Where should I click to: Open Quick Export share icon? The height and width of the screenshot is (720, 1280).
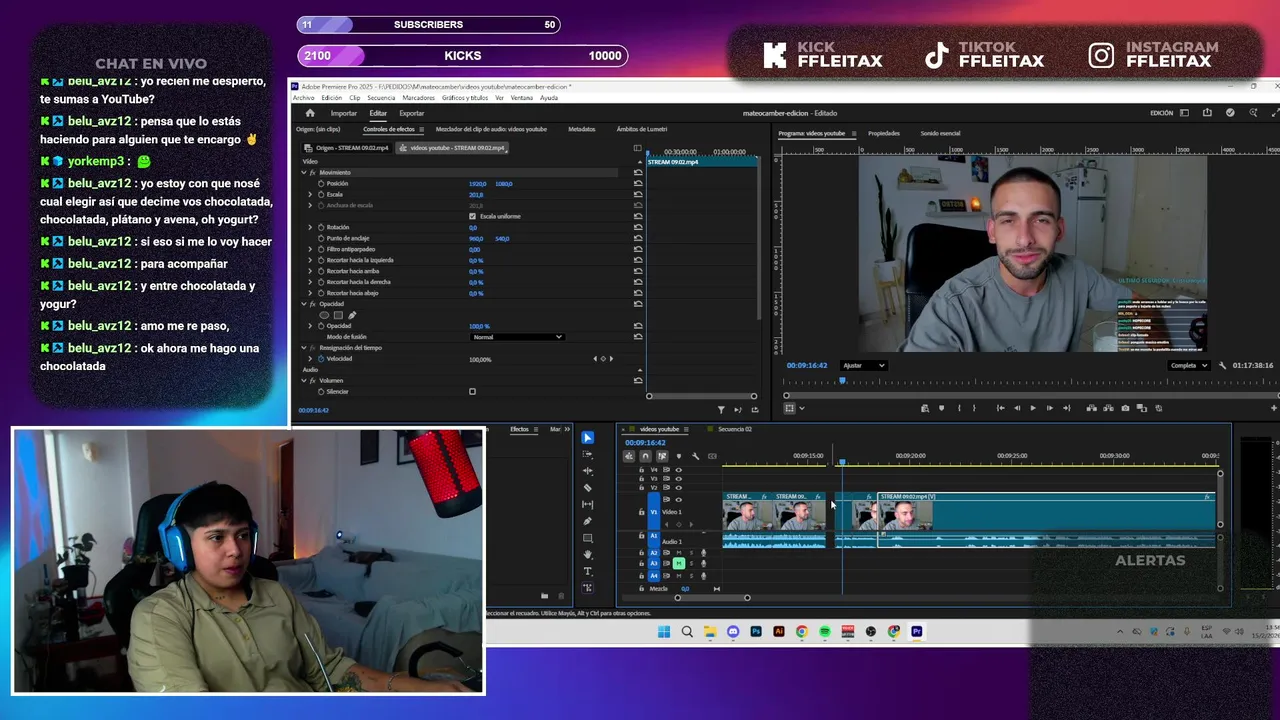pos(1207,113)
